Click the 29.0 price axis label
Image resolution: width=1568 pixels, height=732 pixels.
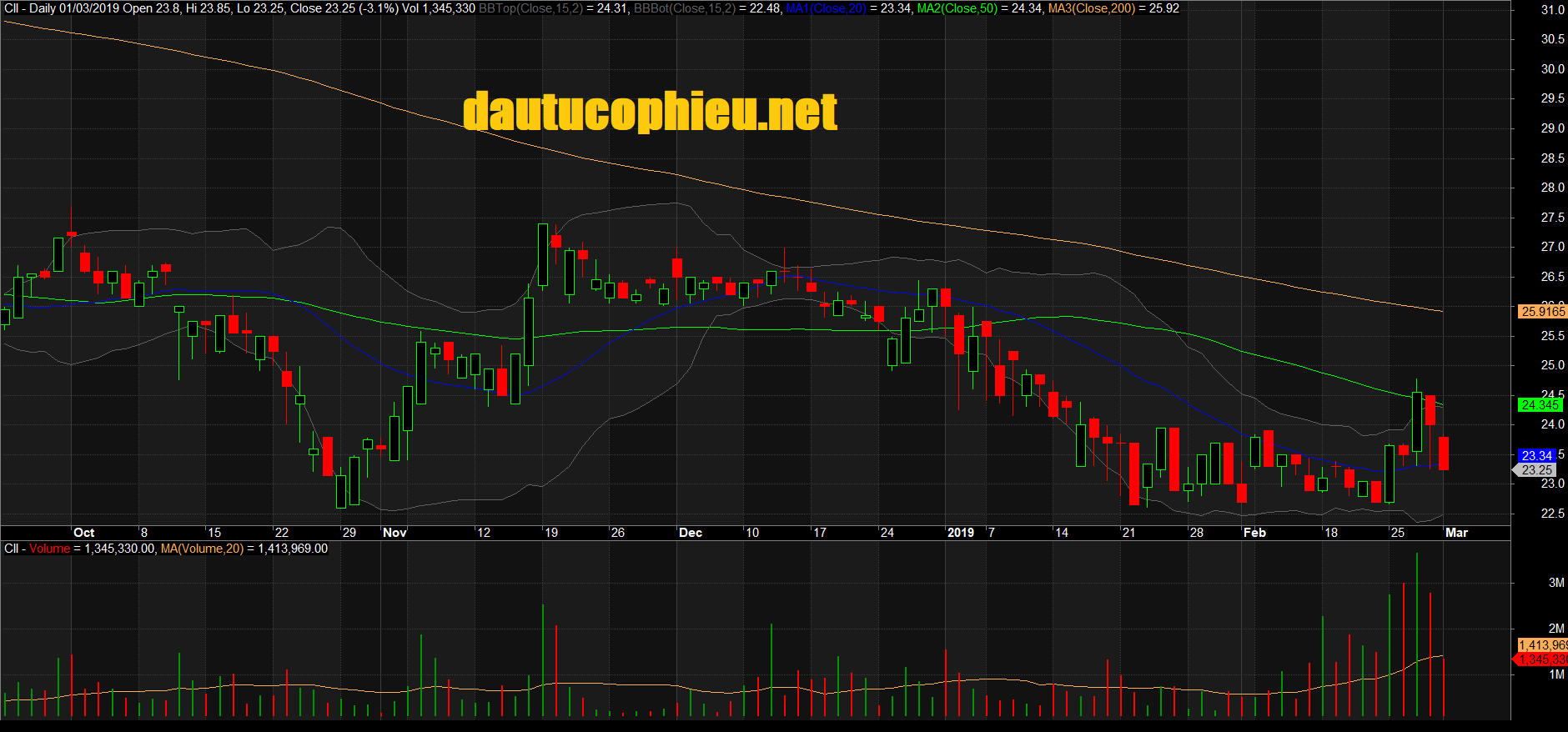(x=1553, y=128)
